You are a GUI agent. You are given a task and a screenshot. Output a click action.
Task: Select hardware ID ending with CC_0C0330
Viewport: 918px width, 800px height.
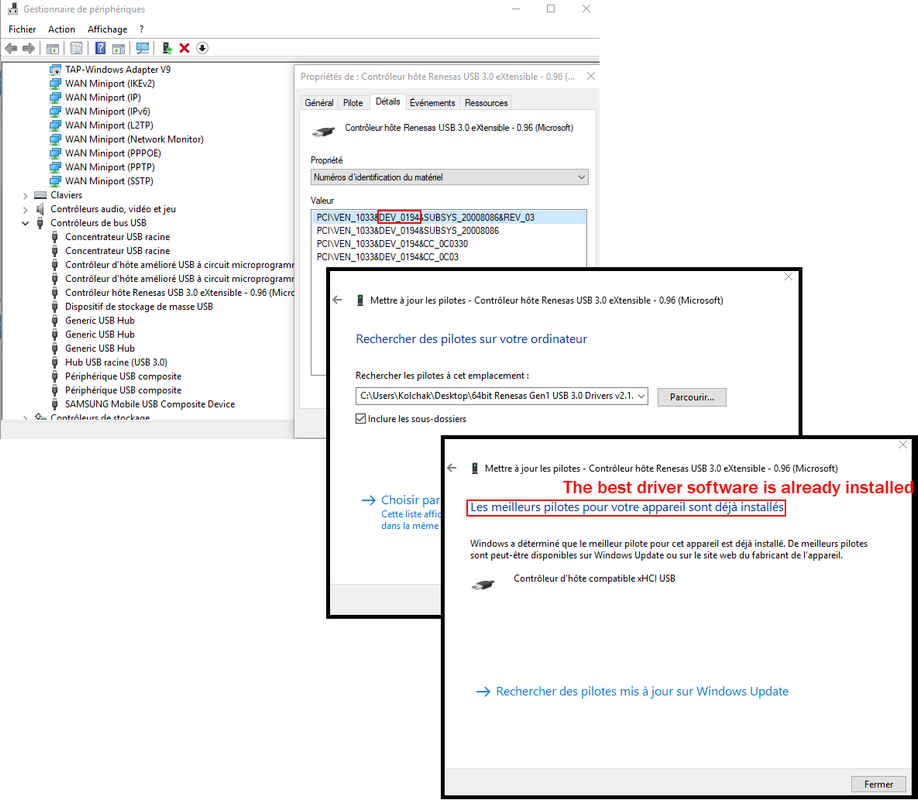pos(392,244)
